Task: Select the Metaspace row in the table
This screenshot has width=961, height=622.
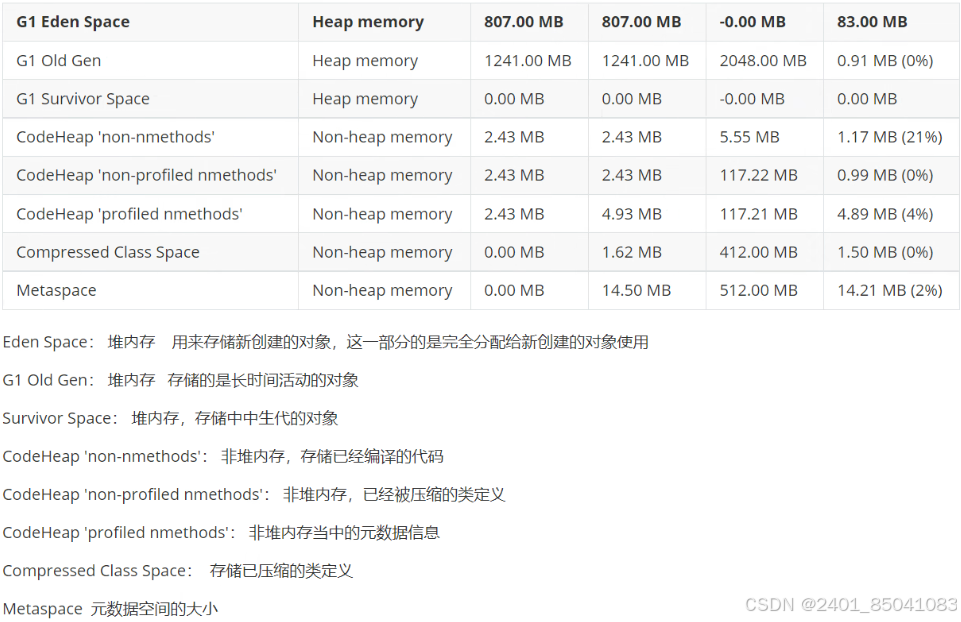Action: [480, 290]
